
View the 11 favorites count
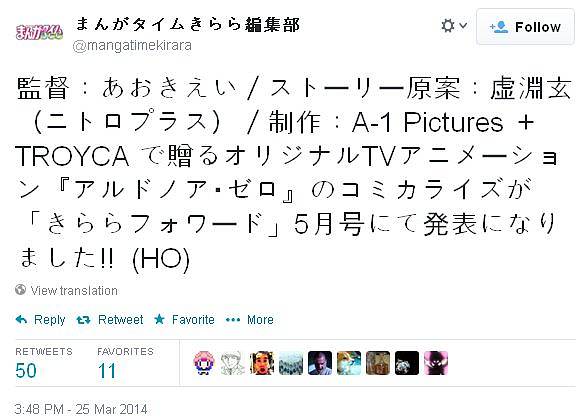coord(107,370)
